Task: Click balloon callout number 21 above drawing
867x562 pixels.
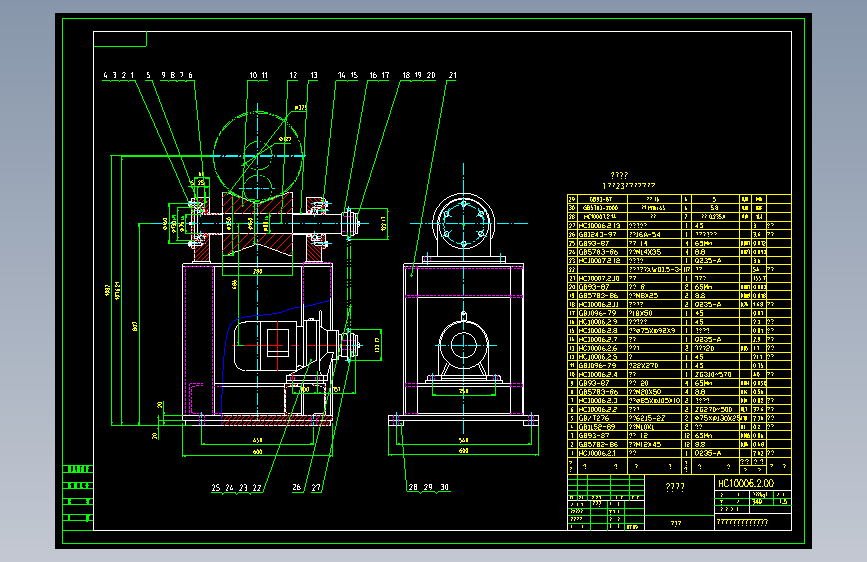Action: (x=452, y=75)
